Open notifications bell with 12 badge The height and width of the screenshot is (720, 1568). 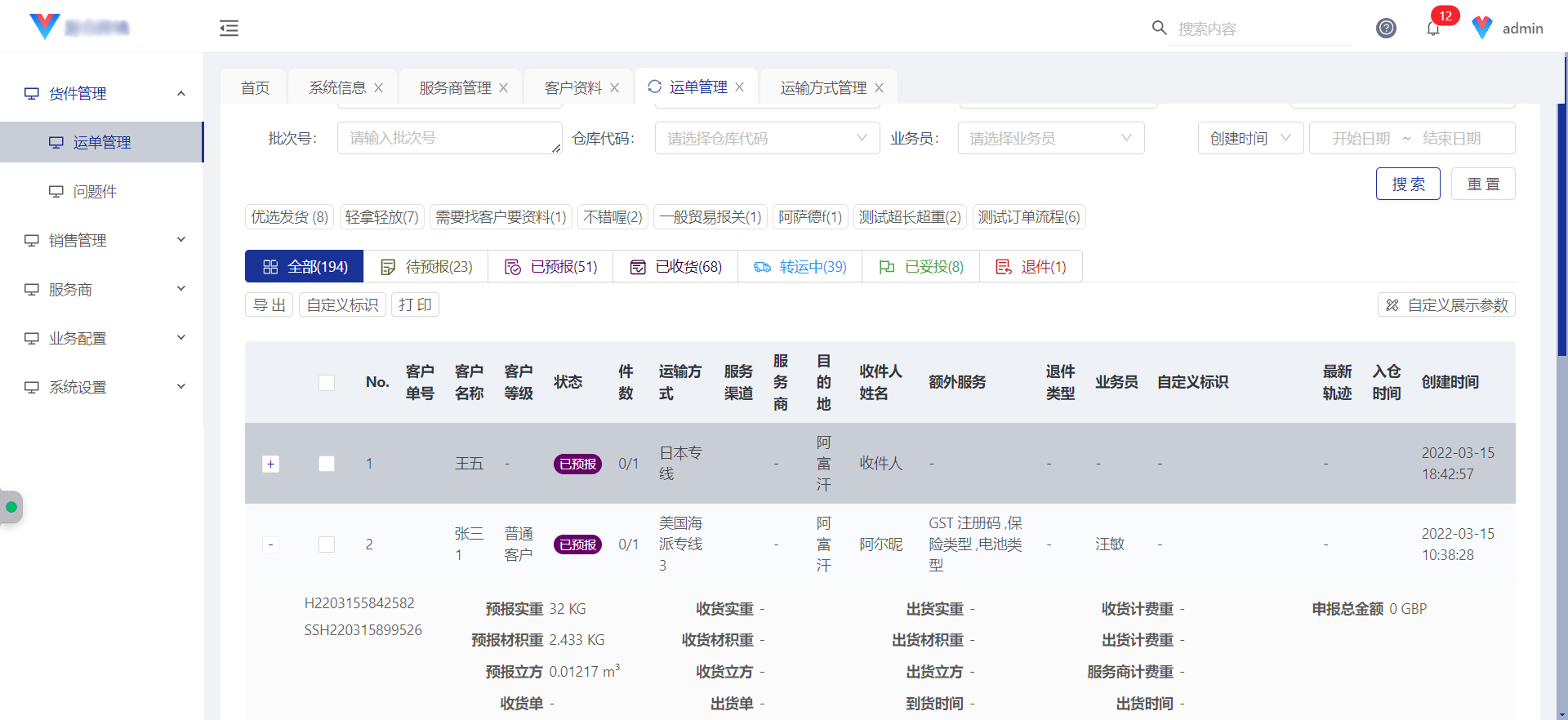(x=1433, y=29)
